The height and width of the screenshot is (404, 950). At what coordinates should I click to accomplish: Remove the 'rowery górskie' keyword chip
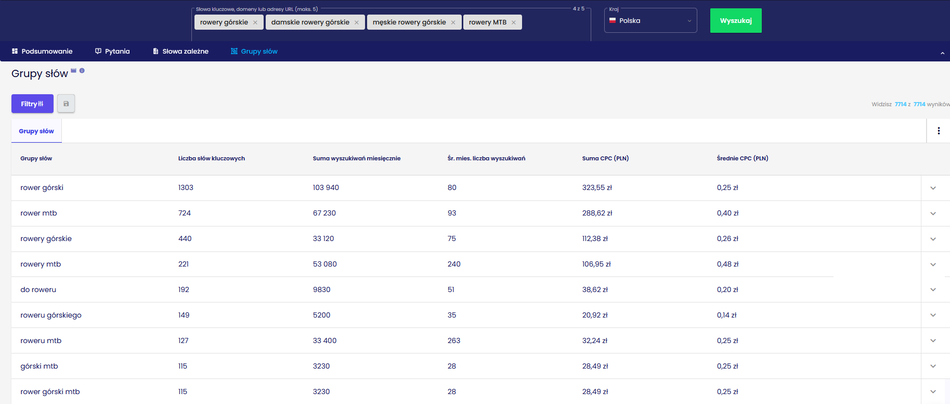click(255, 22)
